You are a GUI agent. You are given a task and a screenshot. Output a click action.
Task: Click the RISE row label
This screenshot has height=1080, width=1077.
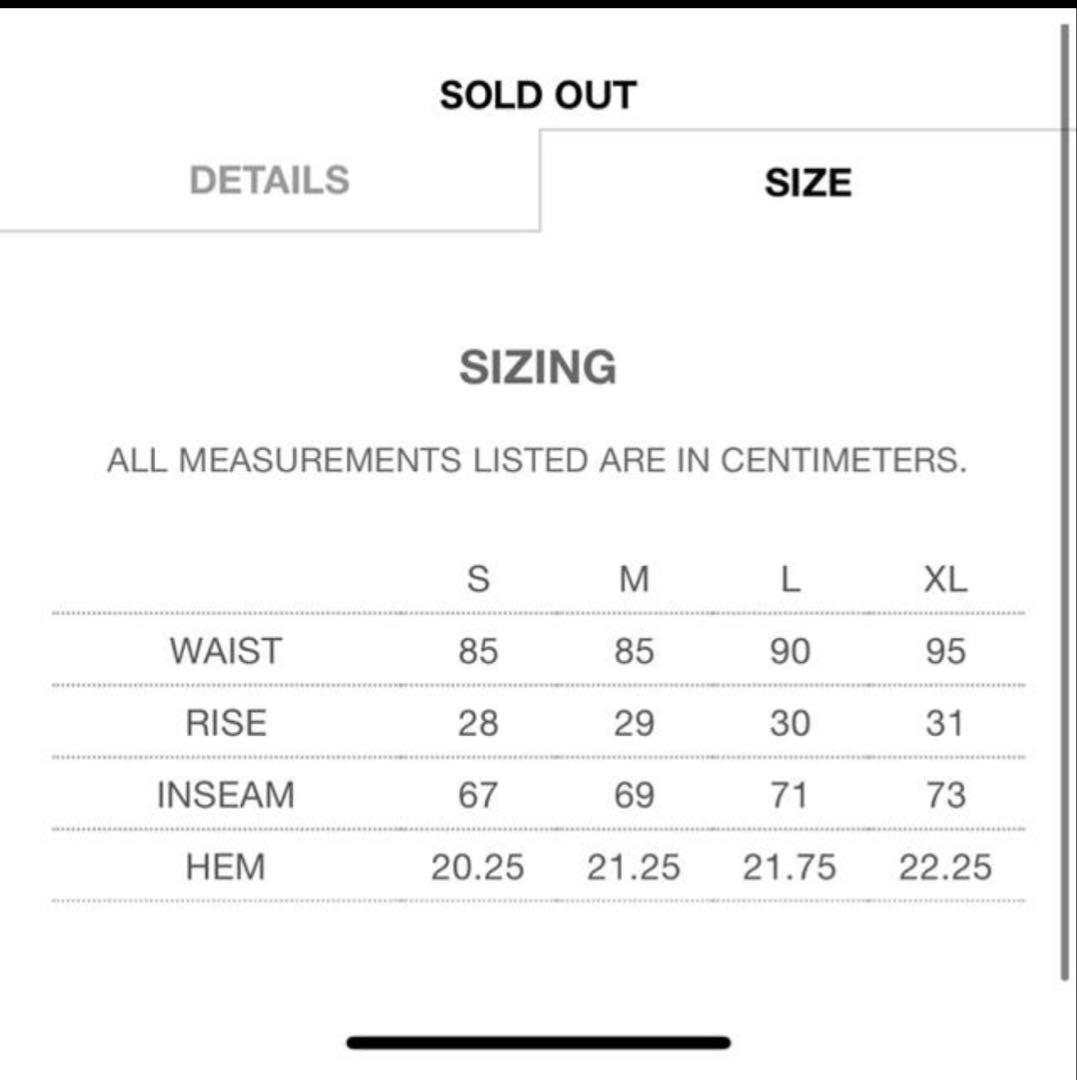(226, 723)
